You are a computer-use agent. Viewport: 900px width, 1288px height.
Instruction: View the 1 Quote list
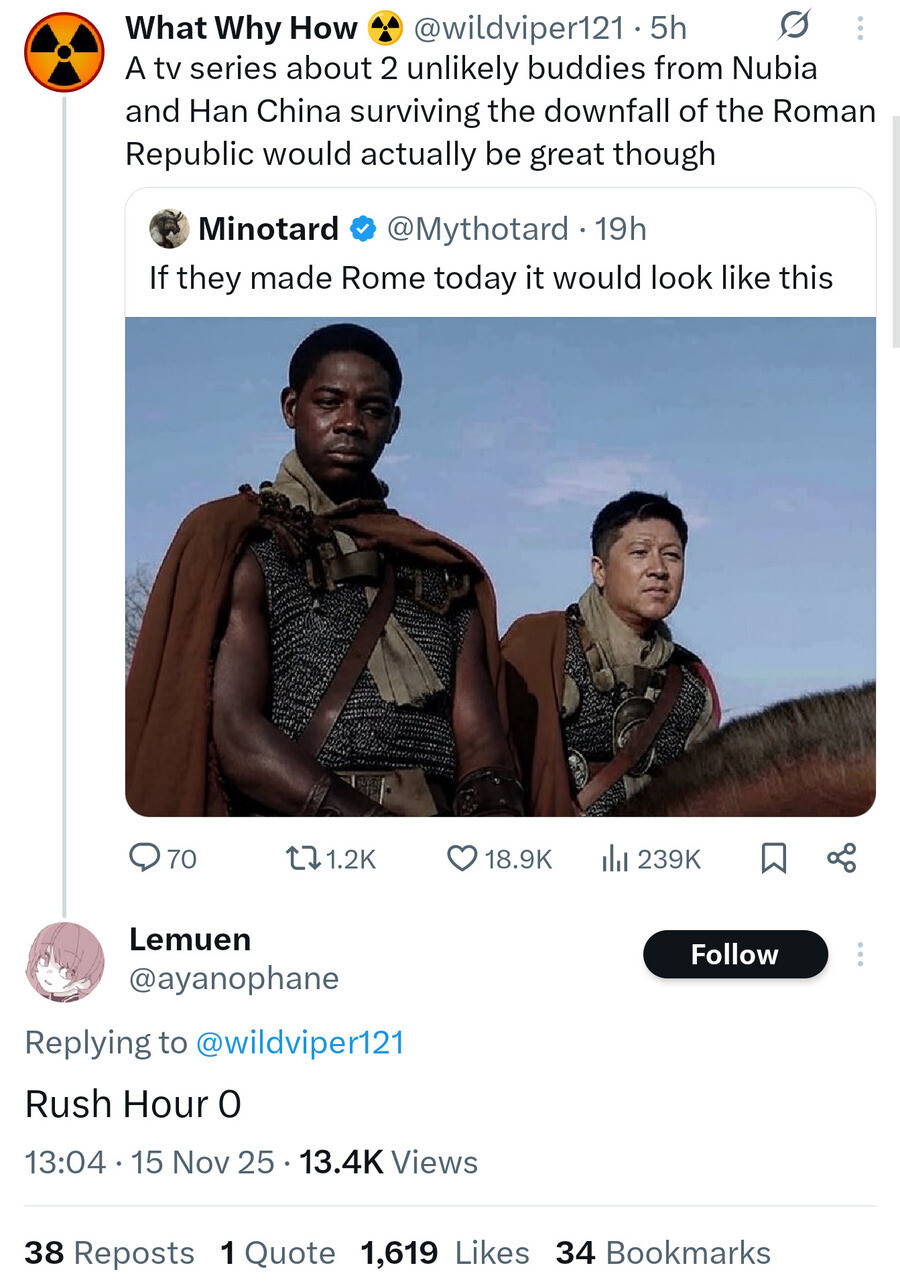pyautogui.click(x=277, y=1252)
